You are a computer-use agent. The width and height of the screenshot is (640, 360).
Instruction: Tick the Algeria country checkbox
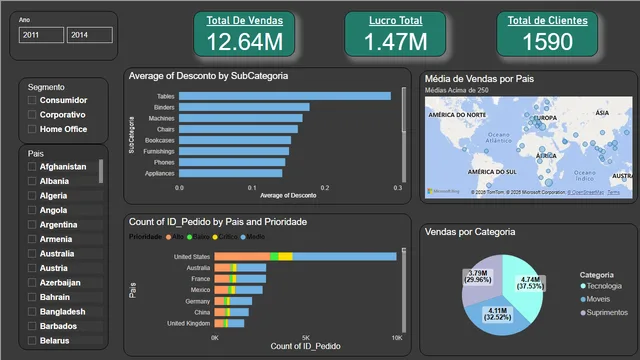coord(32,196)
